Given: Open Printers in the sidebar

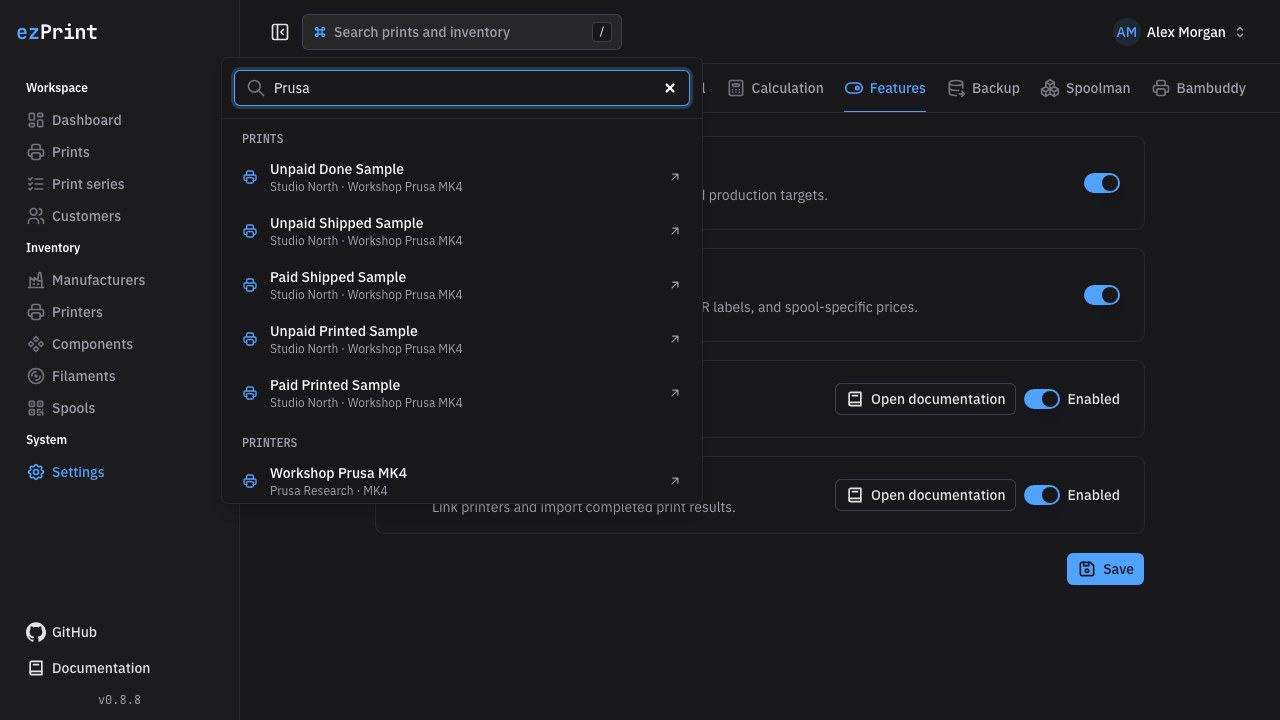Looking at the screenshot, I should tap(120, 312).
